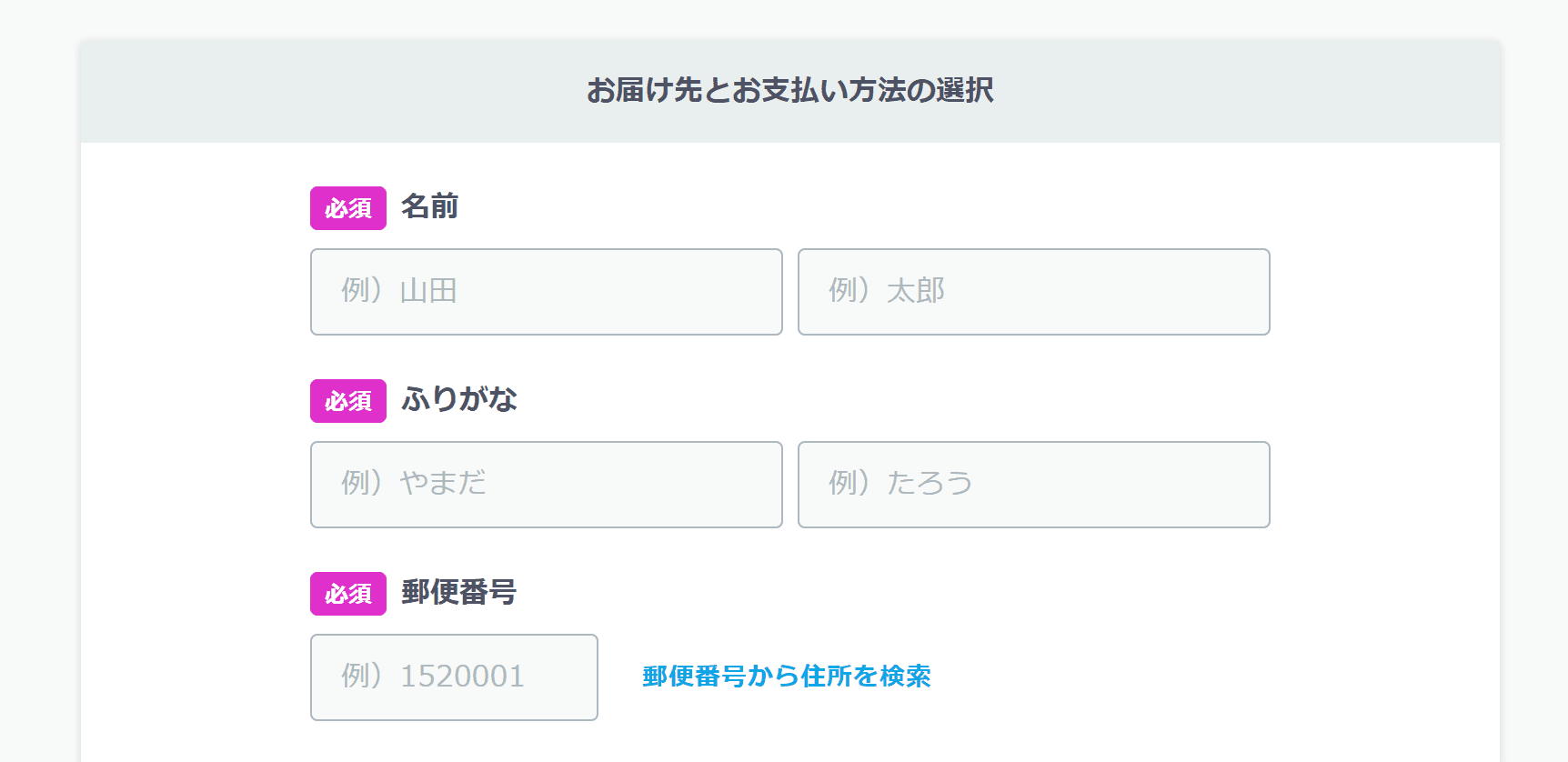The image size is (1568, 762).
Task: Select the 例）やまだ furigana surname field
Action: click(546, 485)
